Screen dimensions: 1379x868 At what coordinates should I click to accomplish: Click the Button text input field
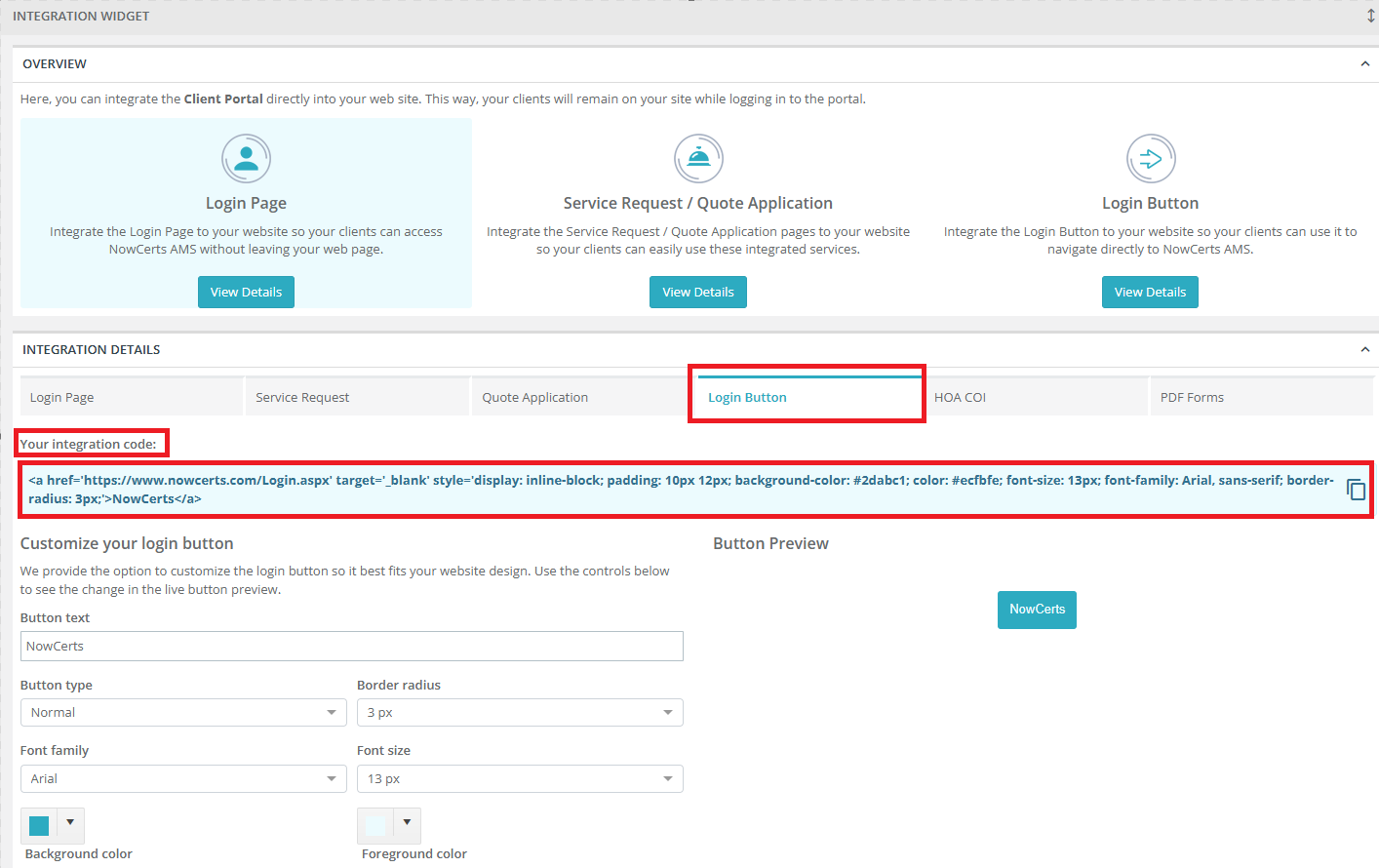point(352,646)
